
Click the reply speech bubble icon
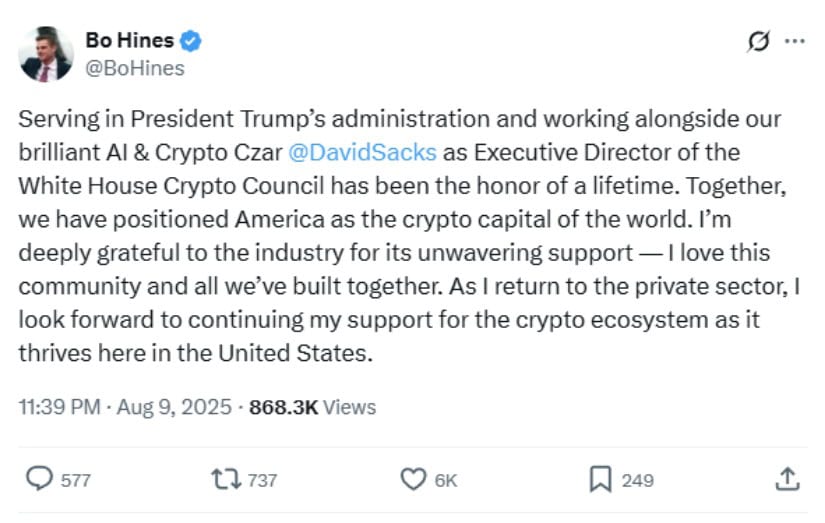click(39, 479)
